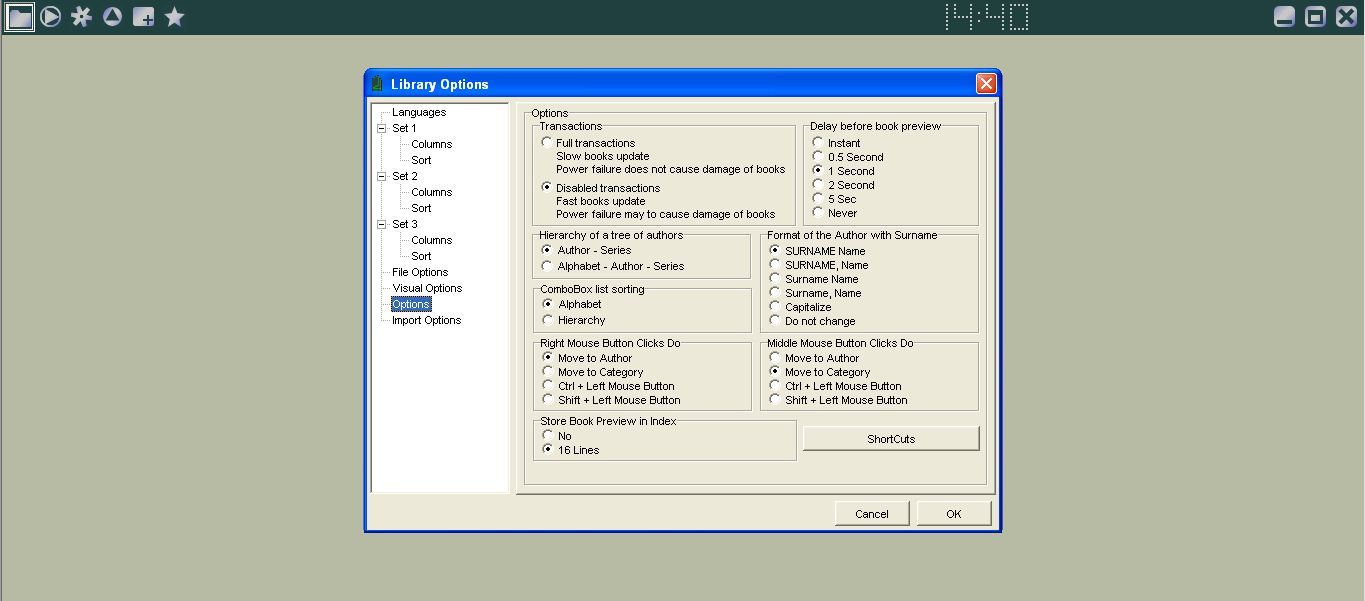The image size is (1365, 601).
Task: Go to Import Options page
Action: 427,320
